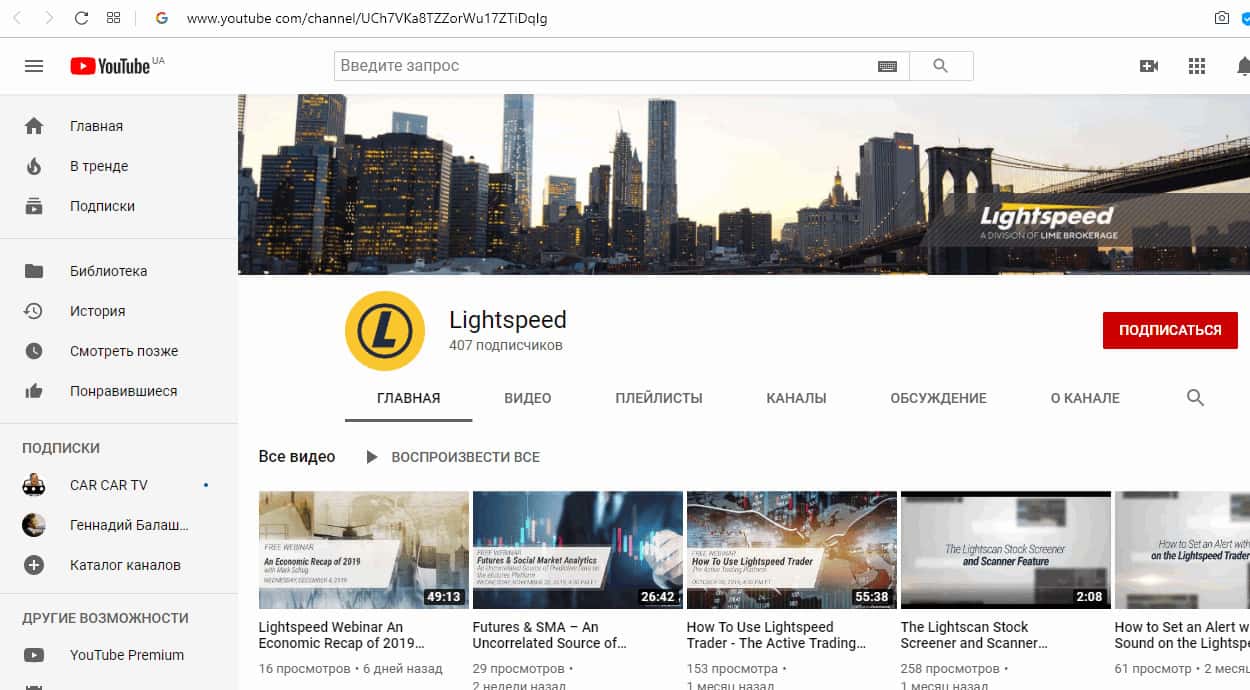Click the camera snapshot icon in address bar

pos(1221,18)
